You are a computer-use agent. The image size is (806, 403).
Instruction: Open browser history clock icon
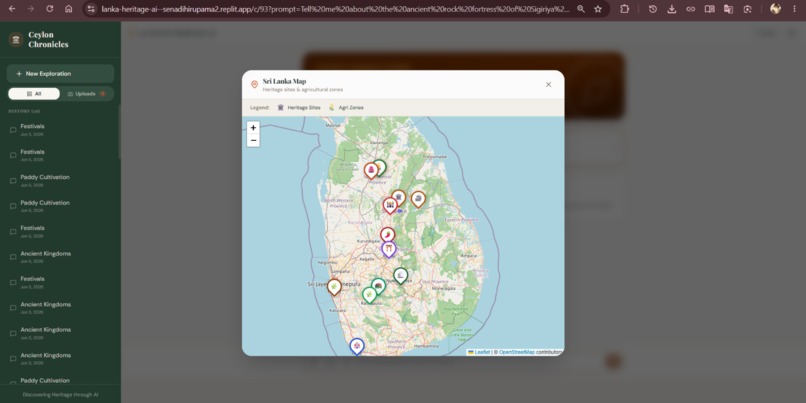click(x=653, y=9)
